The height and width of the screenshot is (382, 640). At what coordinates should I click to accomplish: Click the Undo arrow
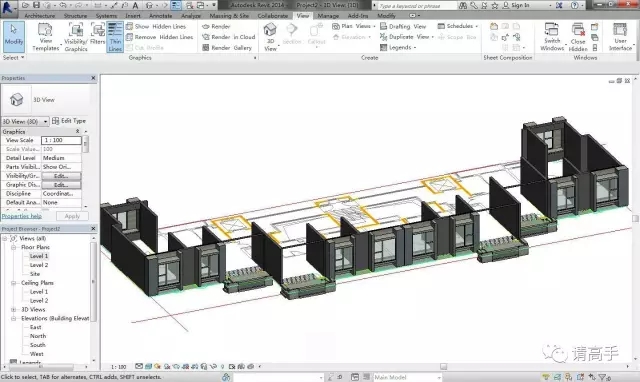(63, 5)
